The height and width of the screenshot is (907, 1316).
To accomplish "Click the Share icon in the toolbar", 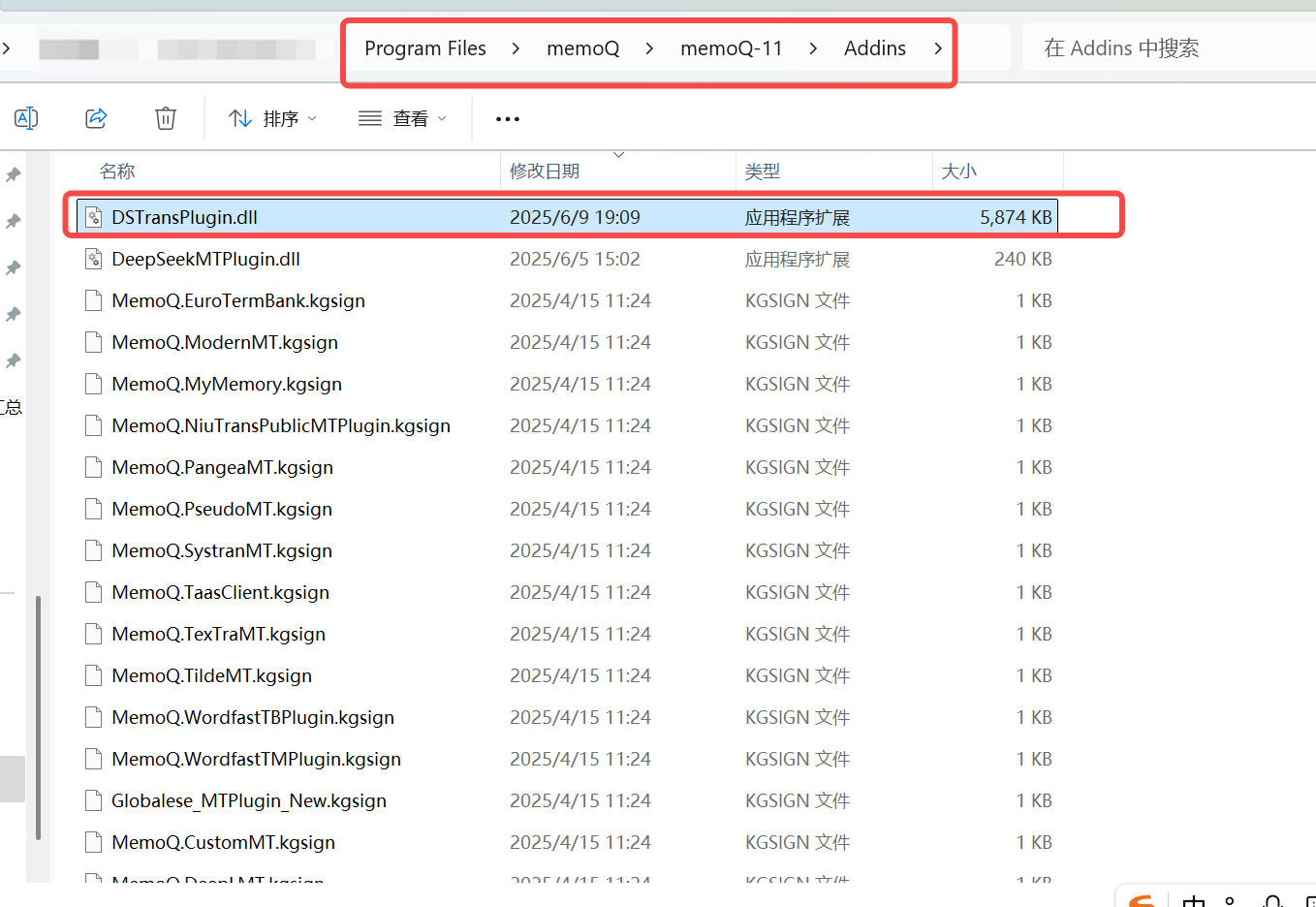I will tap(96, 118).
